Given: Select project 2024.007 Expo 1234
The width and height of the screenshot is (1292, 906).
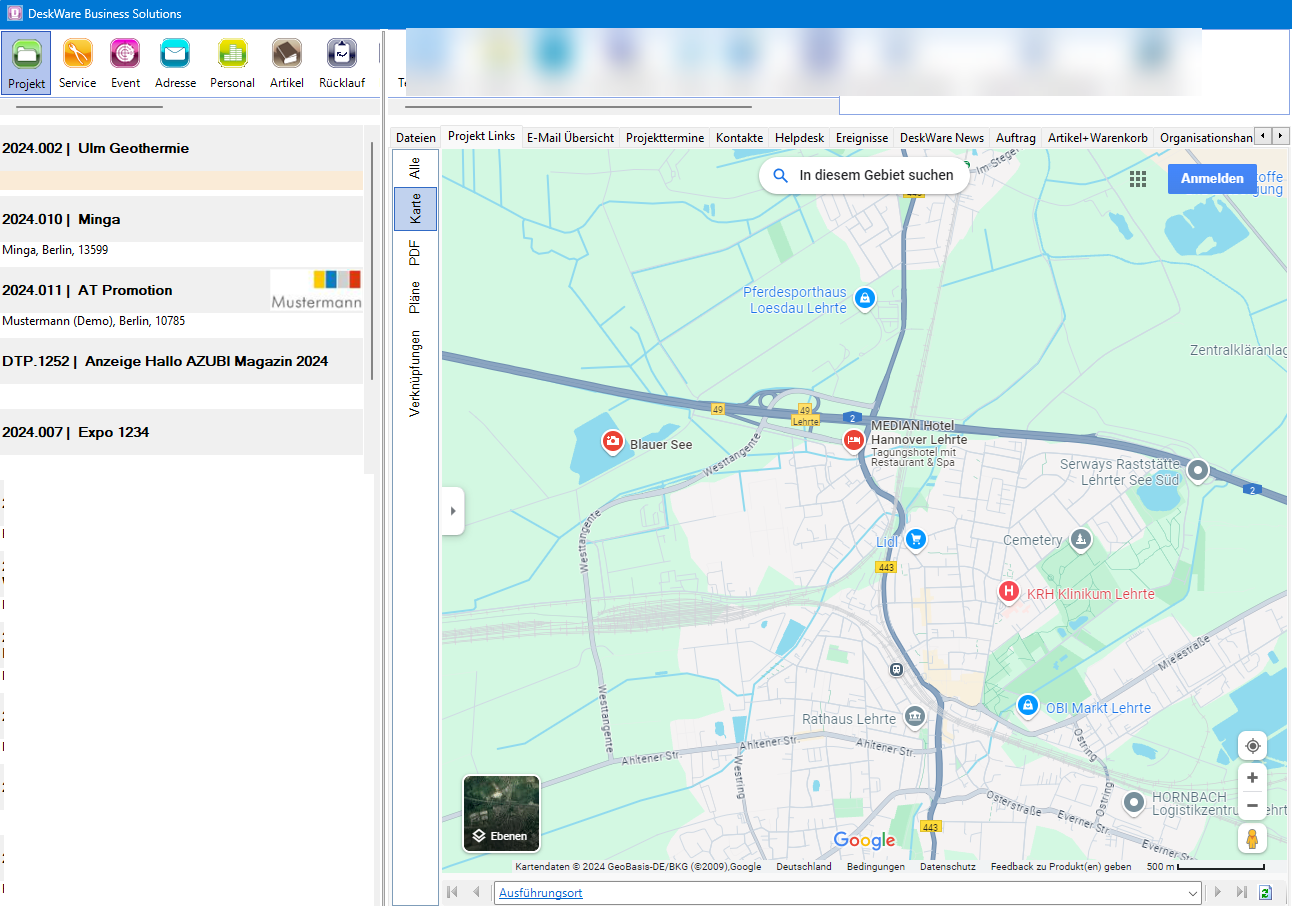Looking at the screenshot, I should 181,432.
